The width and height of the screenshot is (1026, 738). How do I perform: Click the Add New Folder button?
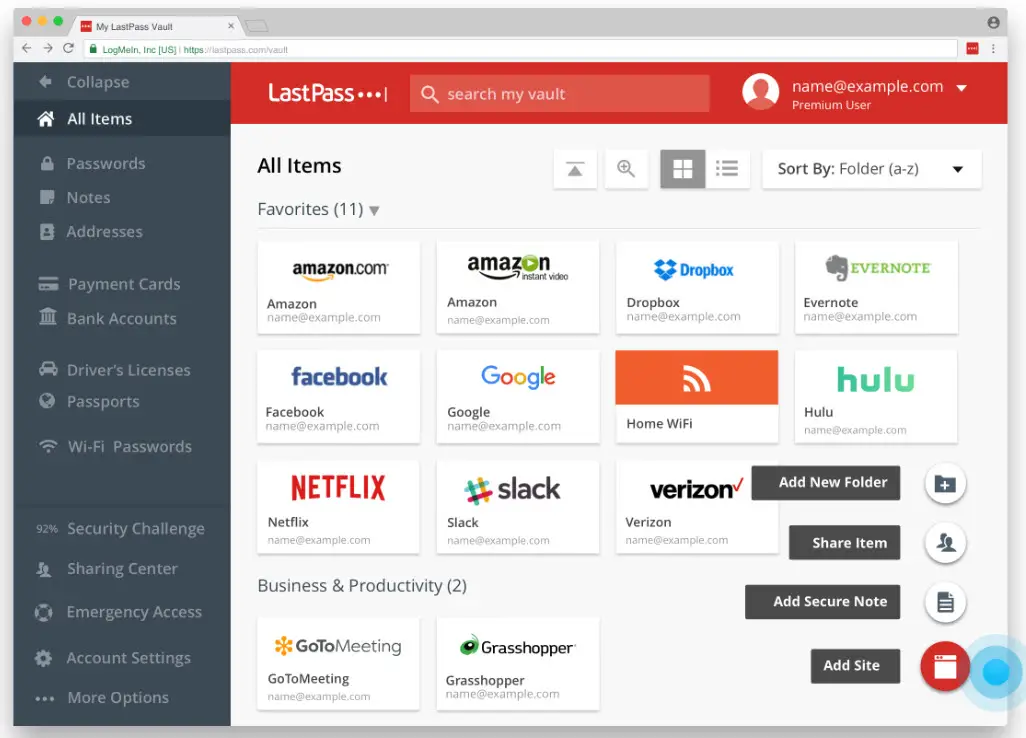pos(826,483)
